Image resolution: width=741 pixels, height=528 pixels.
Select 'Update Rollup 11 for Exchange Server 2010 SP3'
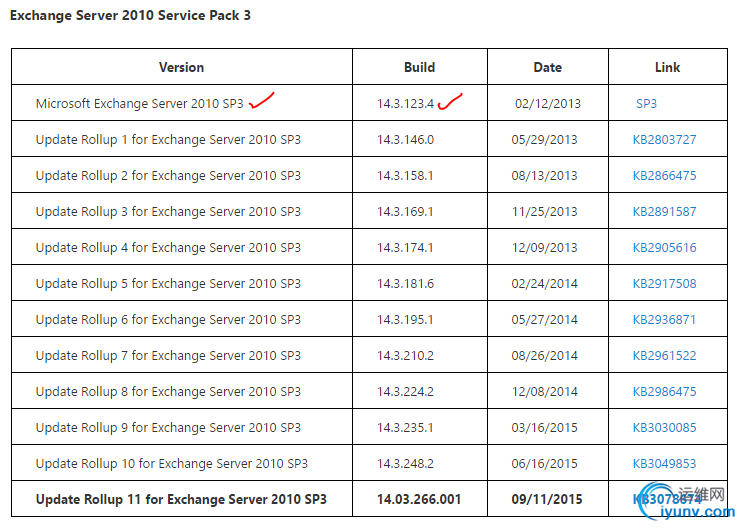(x=181, y=499)
